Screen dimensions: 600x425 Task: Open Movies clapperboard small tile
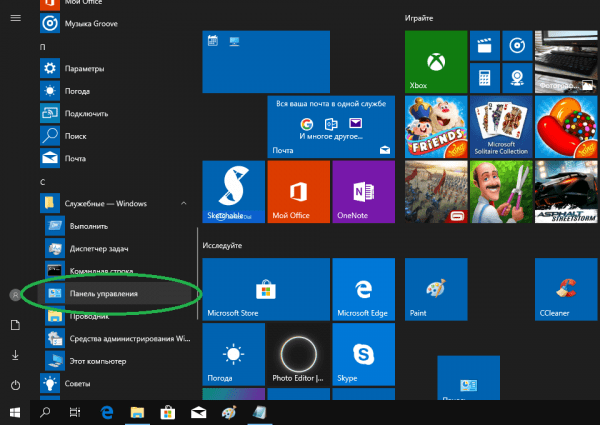pos(485,46)
